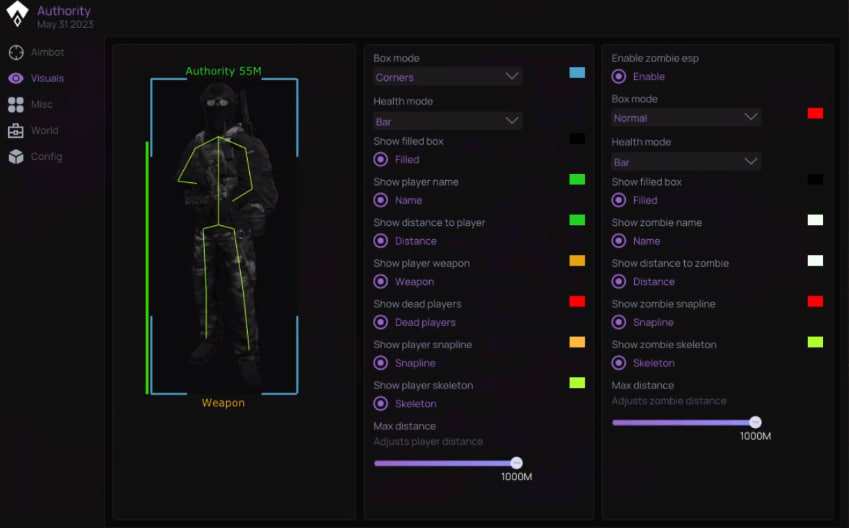Click the player Max distance slider handle
Screen dimensions: 849x528
(516, 463)
